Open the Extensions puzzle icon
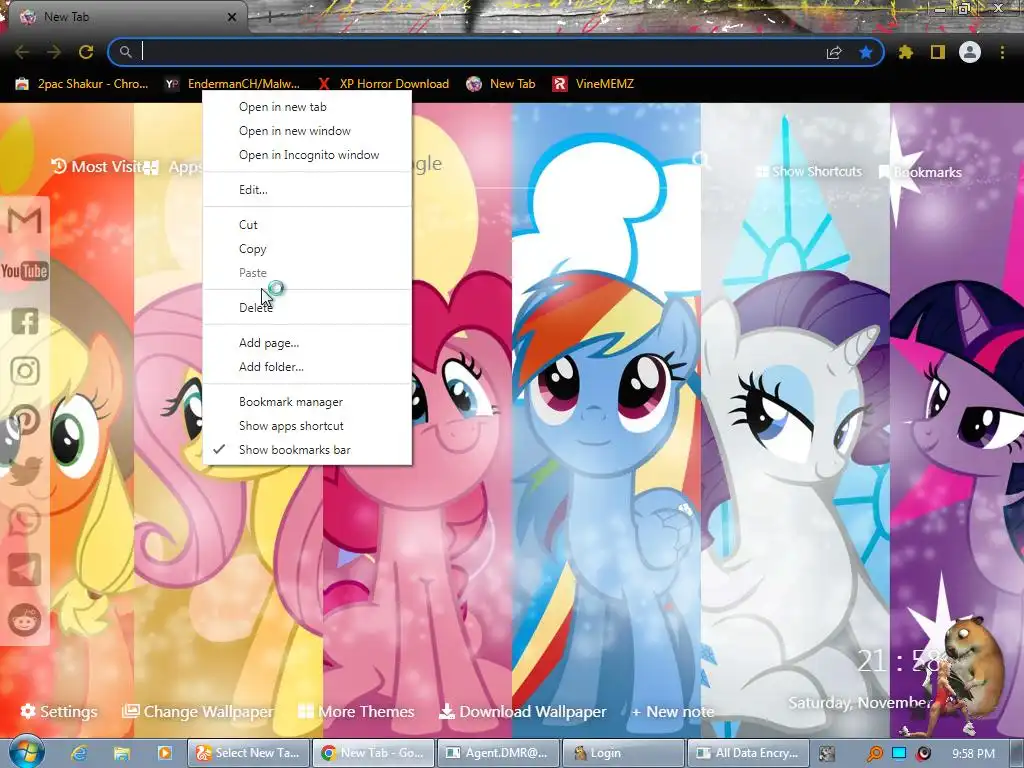Viewport: 1024px width, 768px height. click(905, 52)
